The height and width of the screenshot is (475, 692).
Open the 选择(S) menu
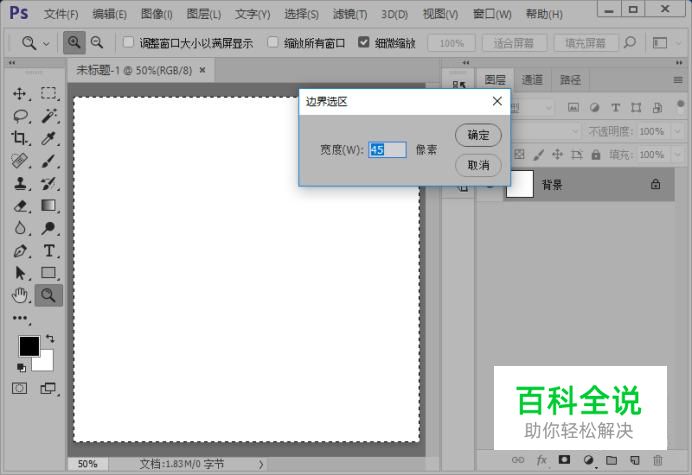pos(301,14)
